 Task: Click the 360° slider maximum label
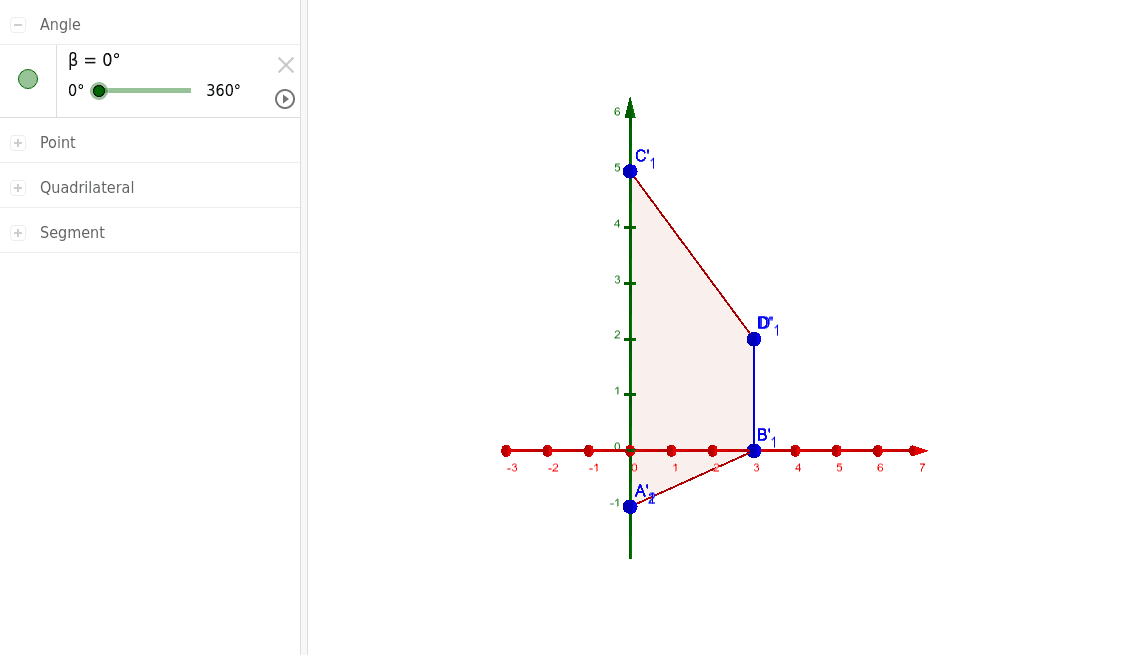click(x=223, y=91)
